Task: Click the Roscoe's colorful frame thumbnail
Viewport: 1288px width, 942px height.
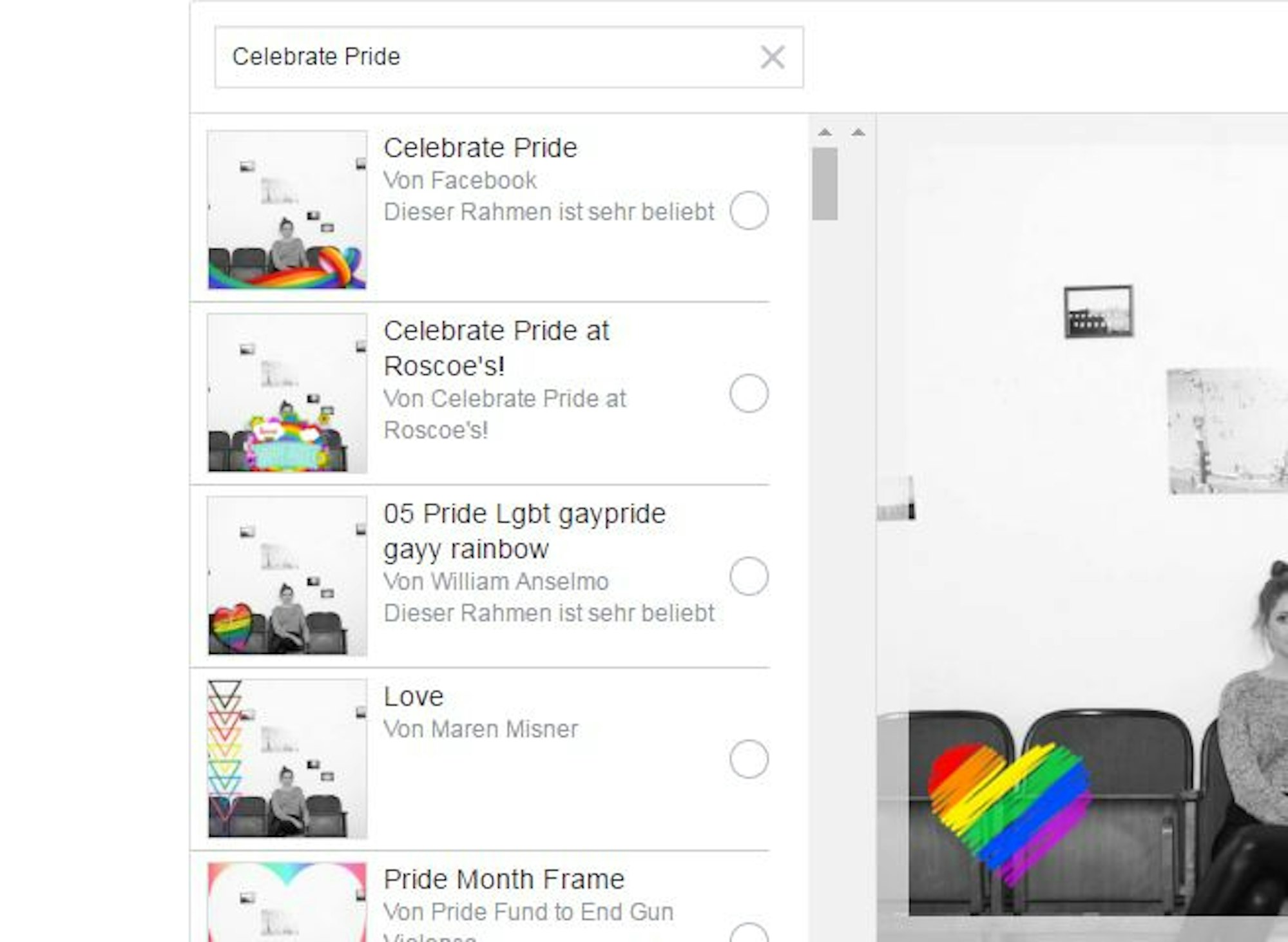Action: (x=287, y=393)
